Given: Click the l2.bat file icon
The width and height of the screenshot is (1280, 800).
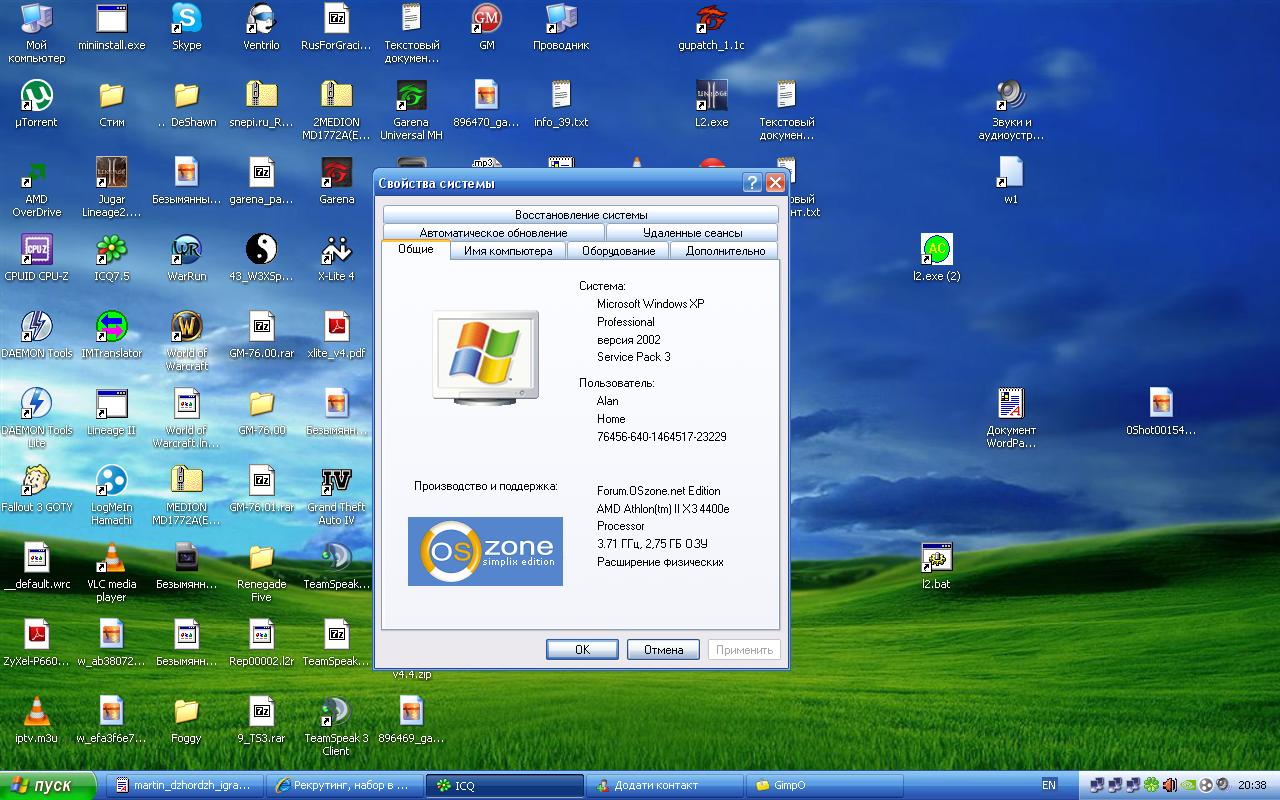Looking at the screenshot, I should point(936,566).
